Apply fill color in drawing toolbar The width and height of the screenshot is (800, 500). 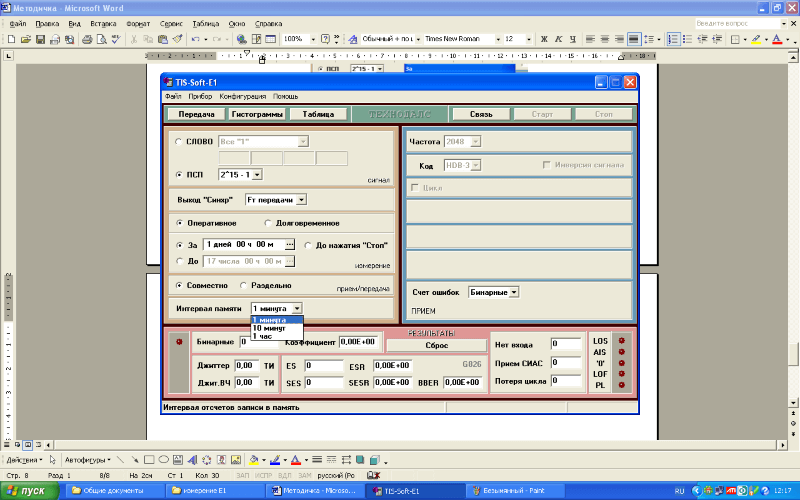[254, 460]
